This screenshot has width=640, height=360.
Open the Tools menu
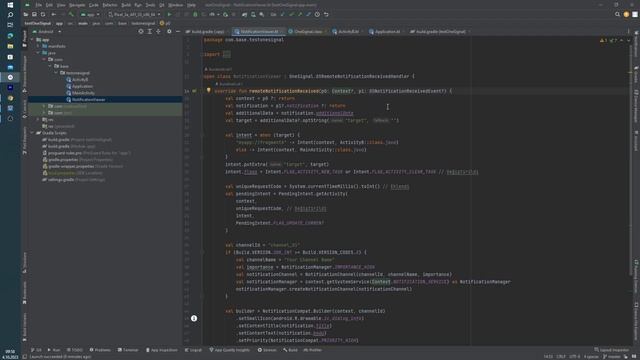[150, 5]
